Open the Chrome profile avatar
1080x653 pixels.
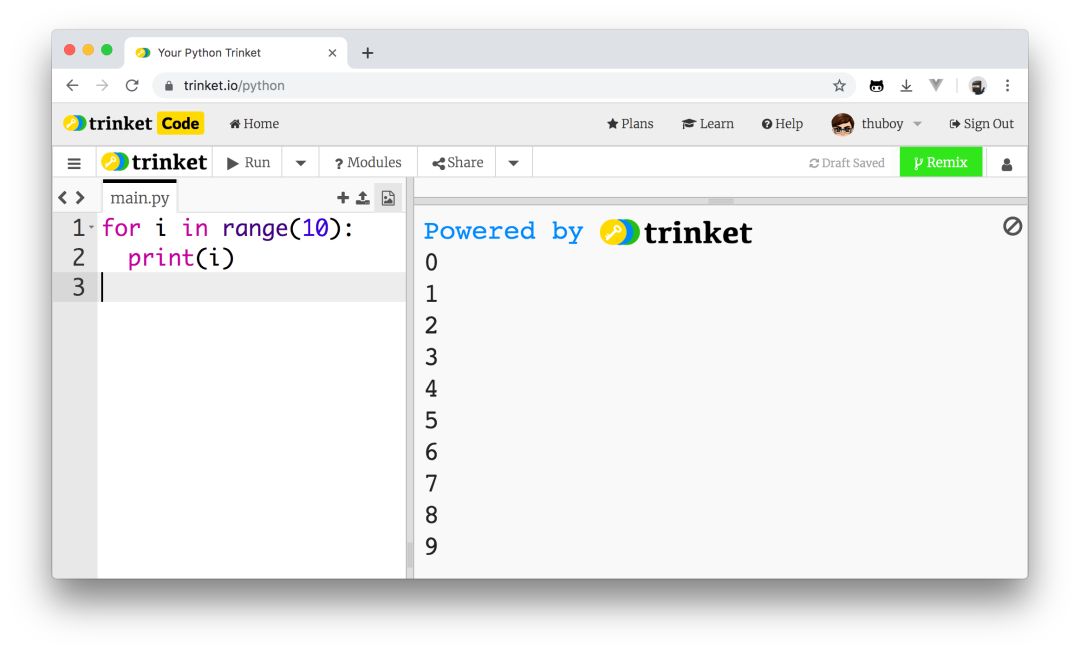click(977, 86)
